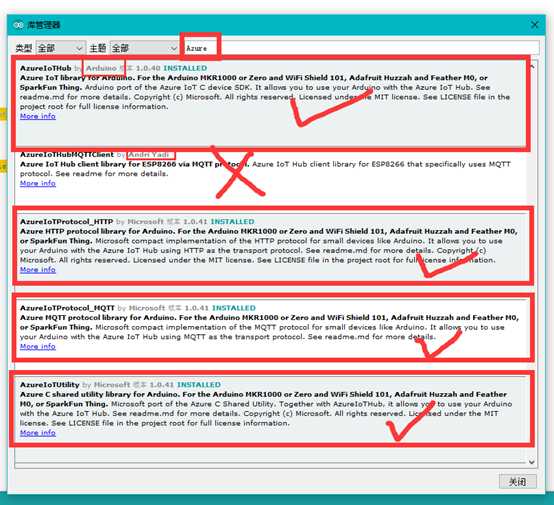Click author name Andri Yadi
This screenshot has height=505, width=554.
tap(149, 154)
